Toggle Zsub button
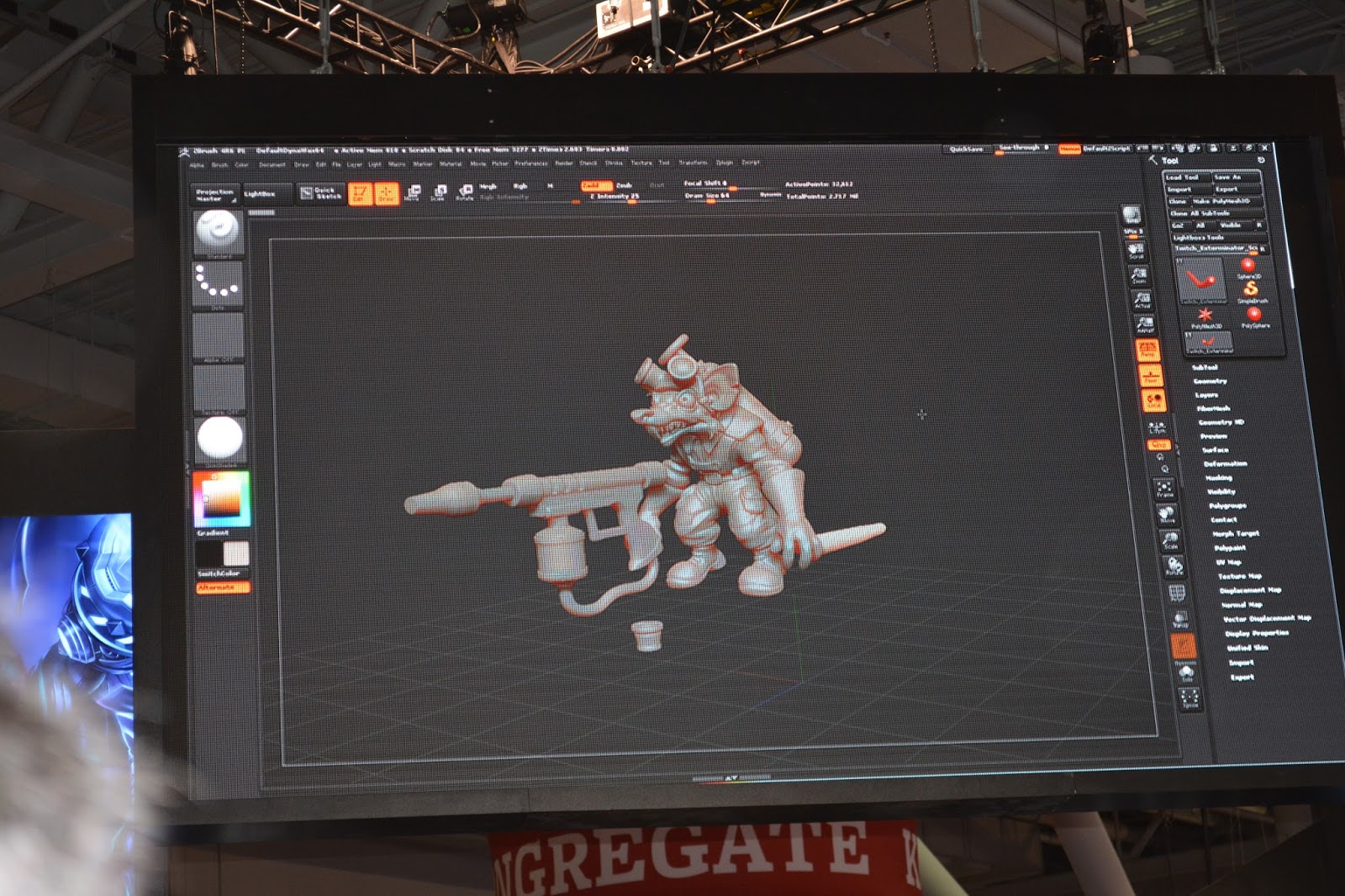This screenshot has height=896, width=1345. tap(625, 186)
